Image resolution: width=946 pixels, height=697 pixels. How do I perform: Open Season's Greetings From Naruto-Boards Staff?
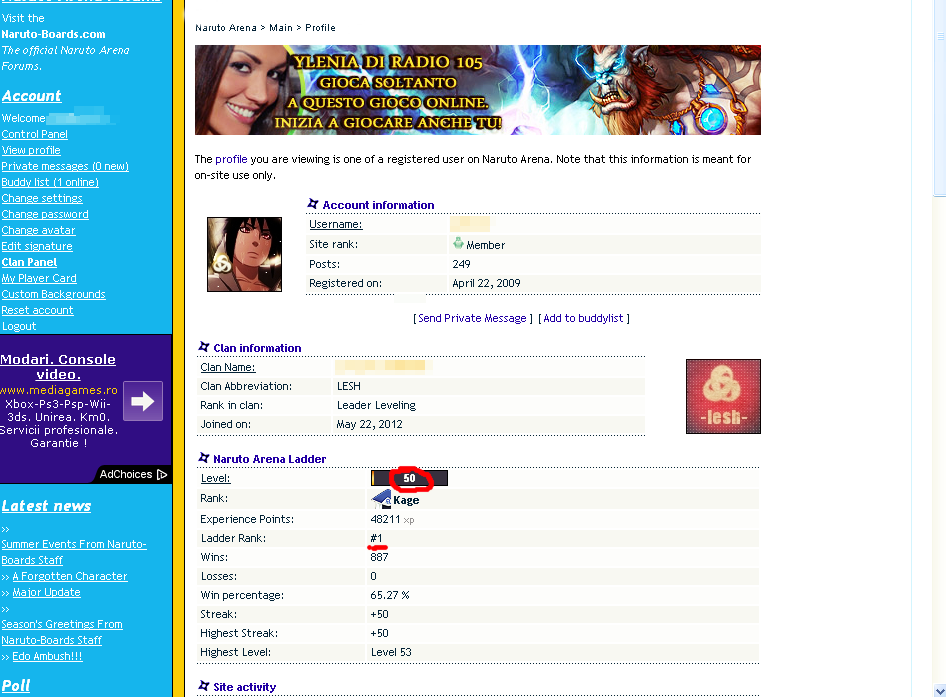(x=62, y=632)
